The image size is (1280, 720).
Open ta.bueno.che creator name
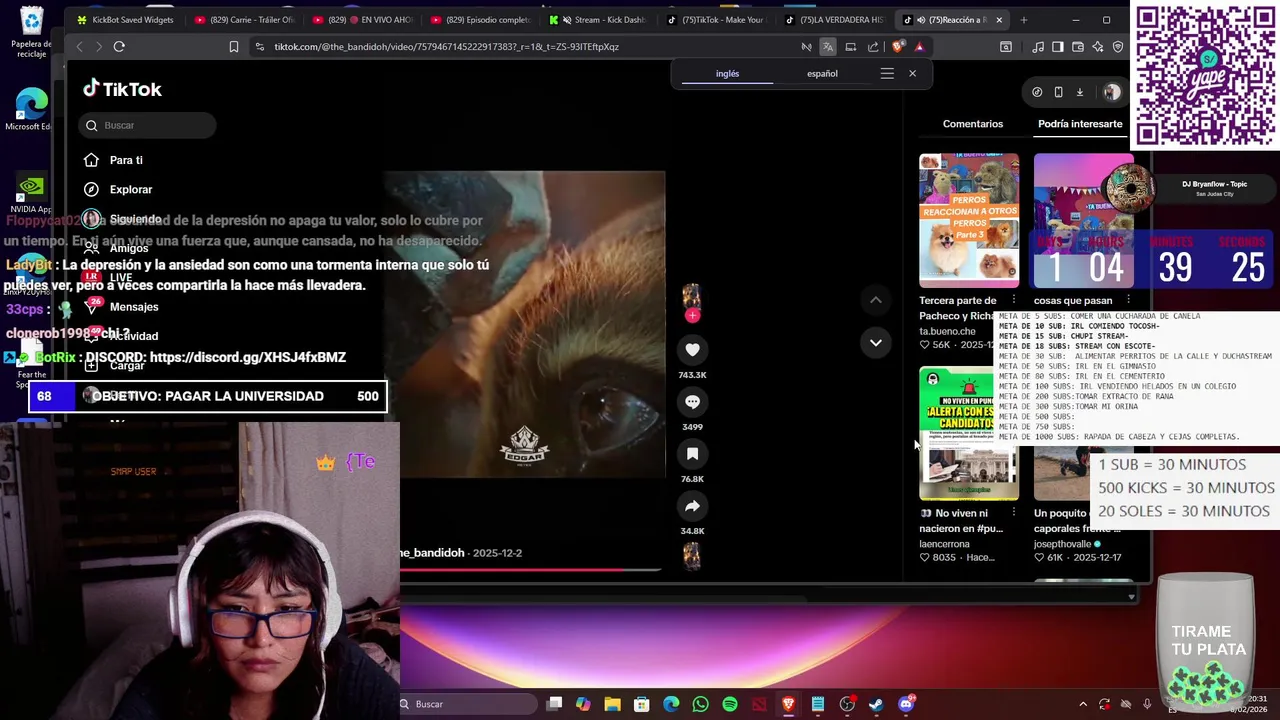[947, 331]
